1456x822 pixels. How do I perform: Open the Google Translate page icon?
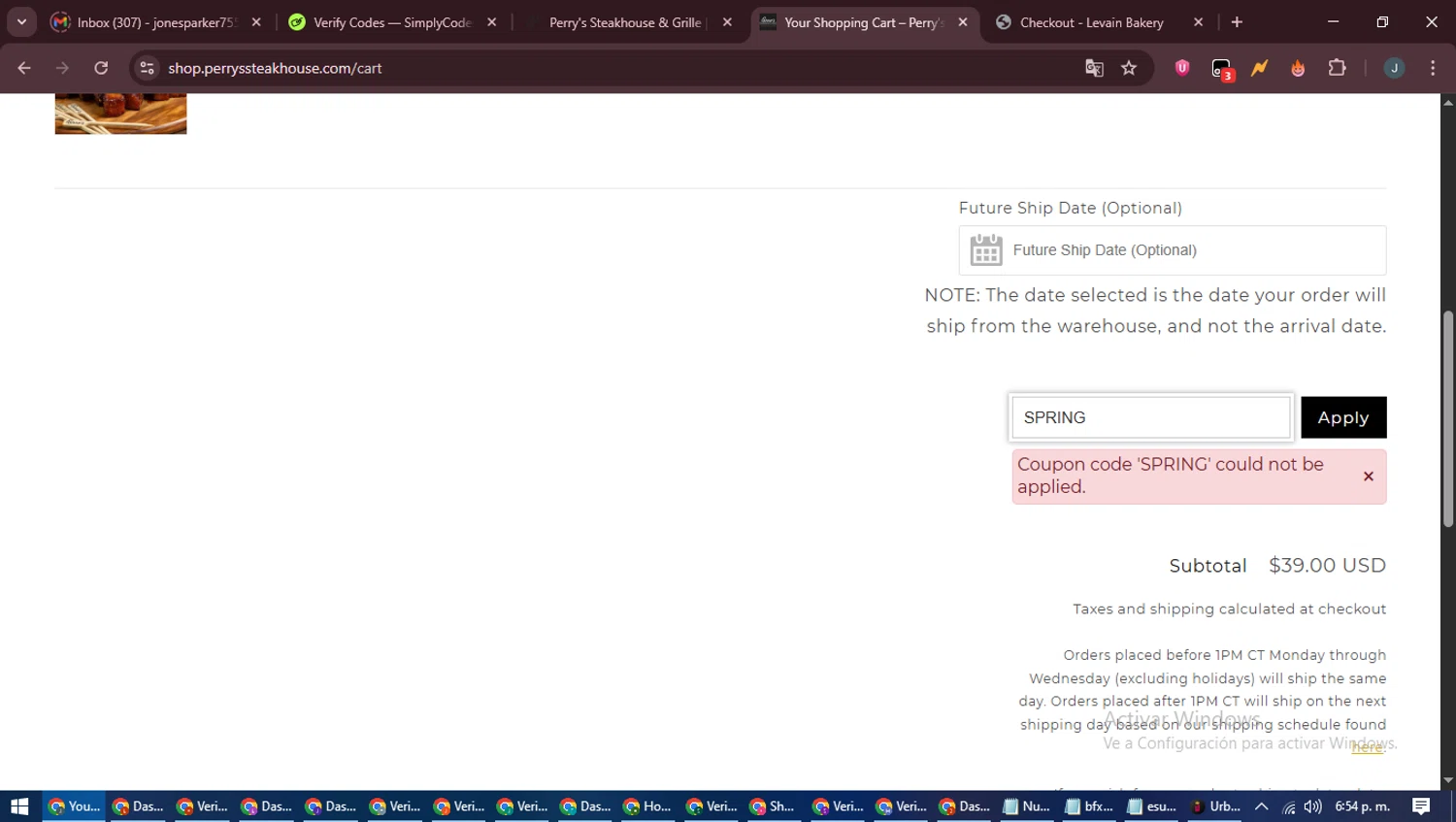[x=1094, y=68]
